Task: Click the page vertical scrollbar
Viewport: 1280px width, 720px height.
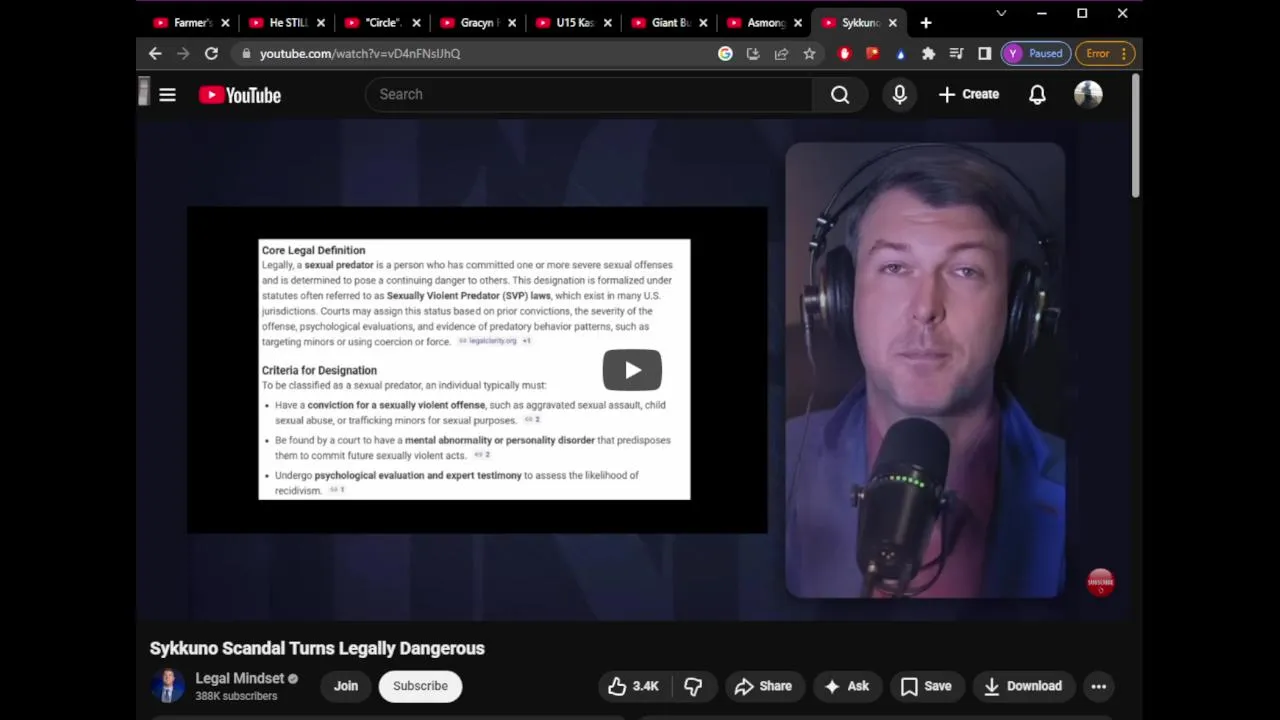Action: pos(1135,136)
